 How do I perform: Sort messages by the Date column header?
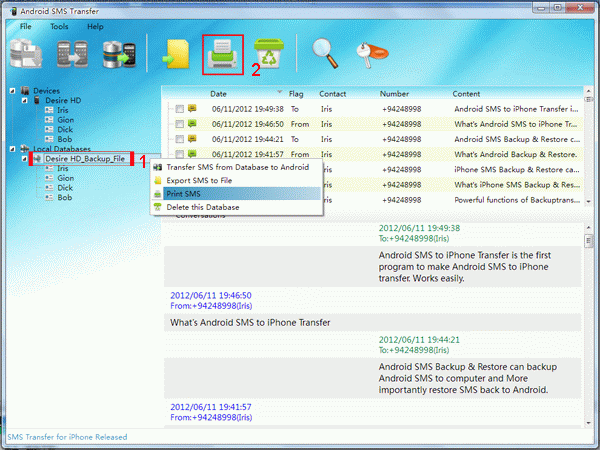[x=218, y=94]
